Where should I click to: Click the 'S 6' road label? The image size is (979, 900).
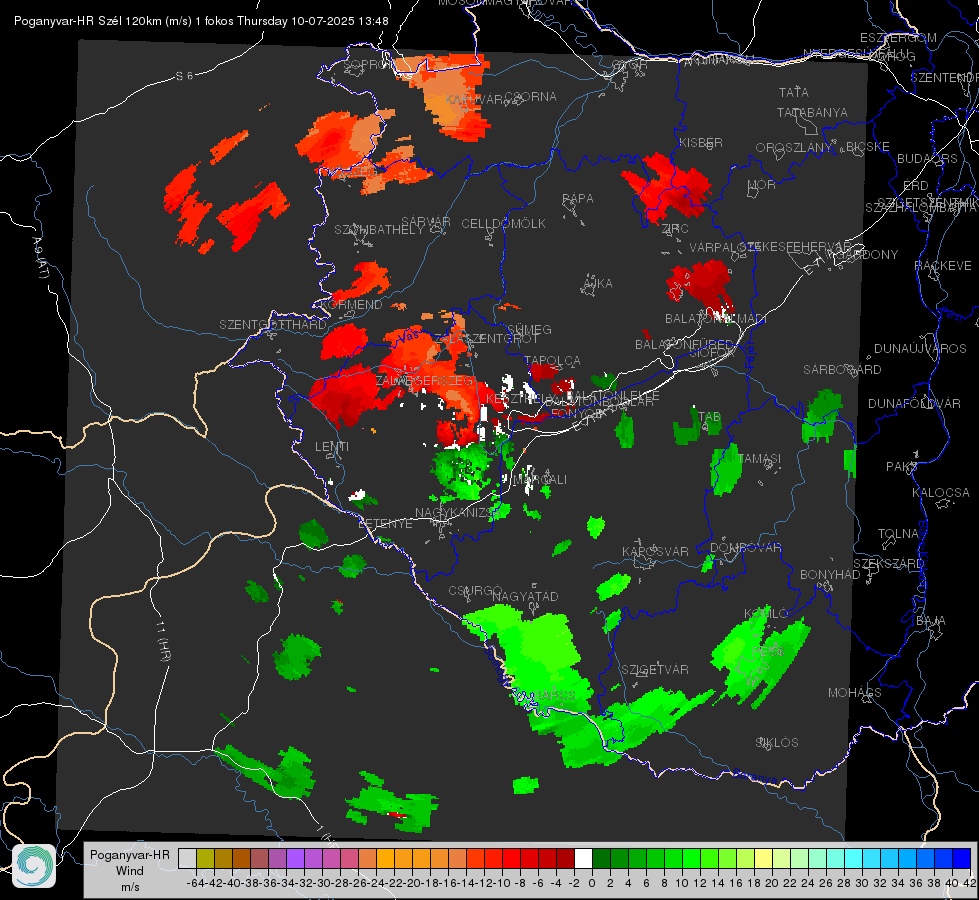pyautogui.click(x=184, y=76)
